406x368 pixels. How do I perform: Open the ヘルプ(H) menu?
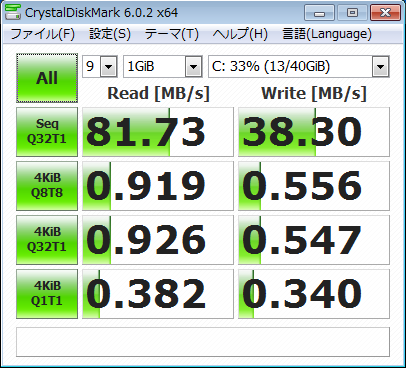(240, 34)
